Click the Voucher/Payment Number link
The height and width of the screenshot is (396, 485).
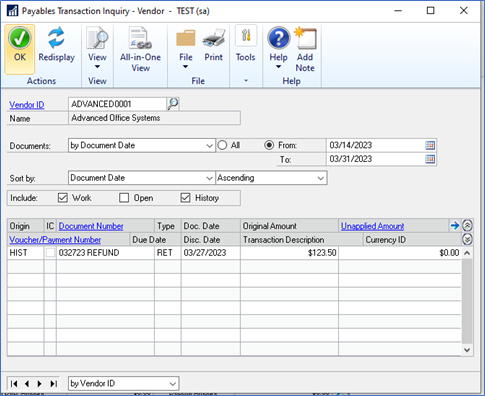click(x=55, y=240)
